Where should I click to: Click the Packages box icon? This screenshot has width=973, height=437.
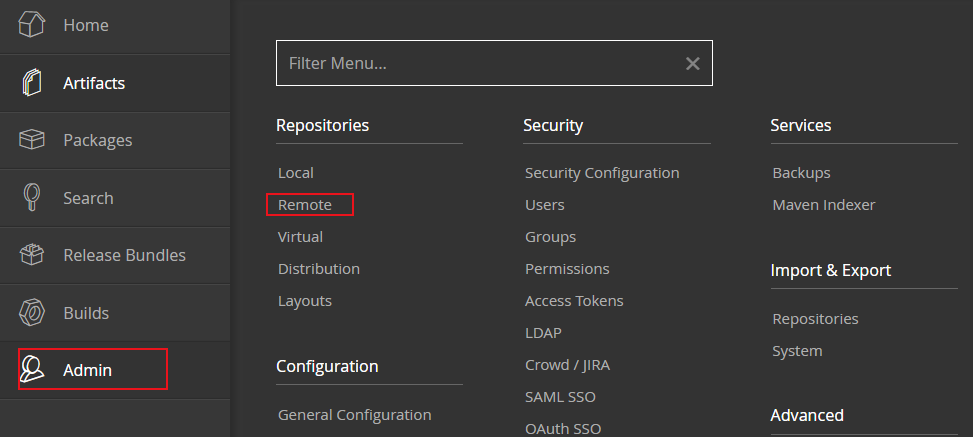tap(32, 140)
